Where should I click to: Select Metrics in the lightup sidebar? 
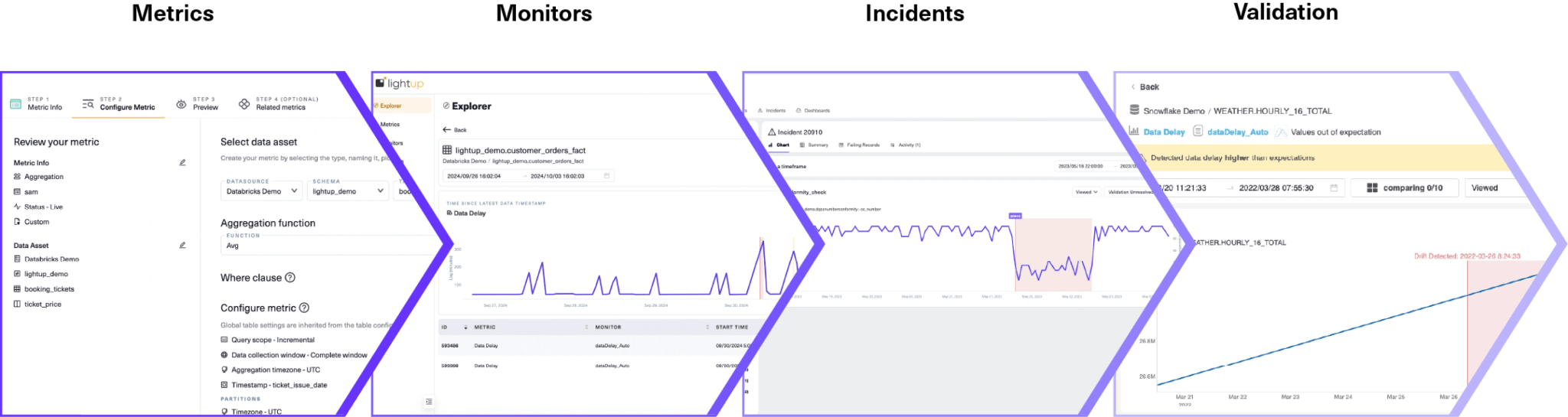click(390, 124)
